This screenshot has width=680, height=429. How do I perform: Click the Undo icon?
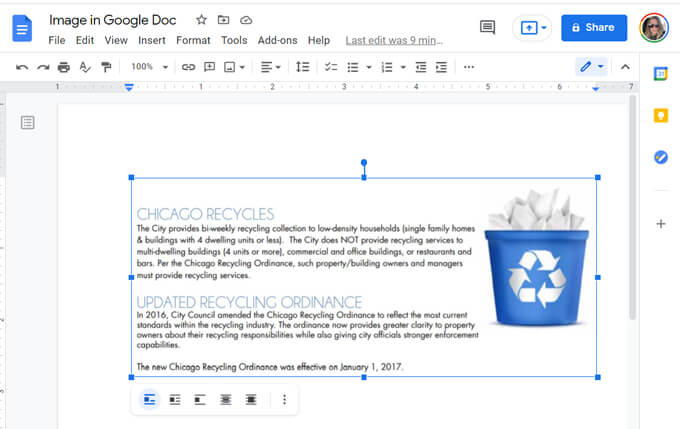click(x=22, y=67)
